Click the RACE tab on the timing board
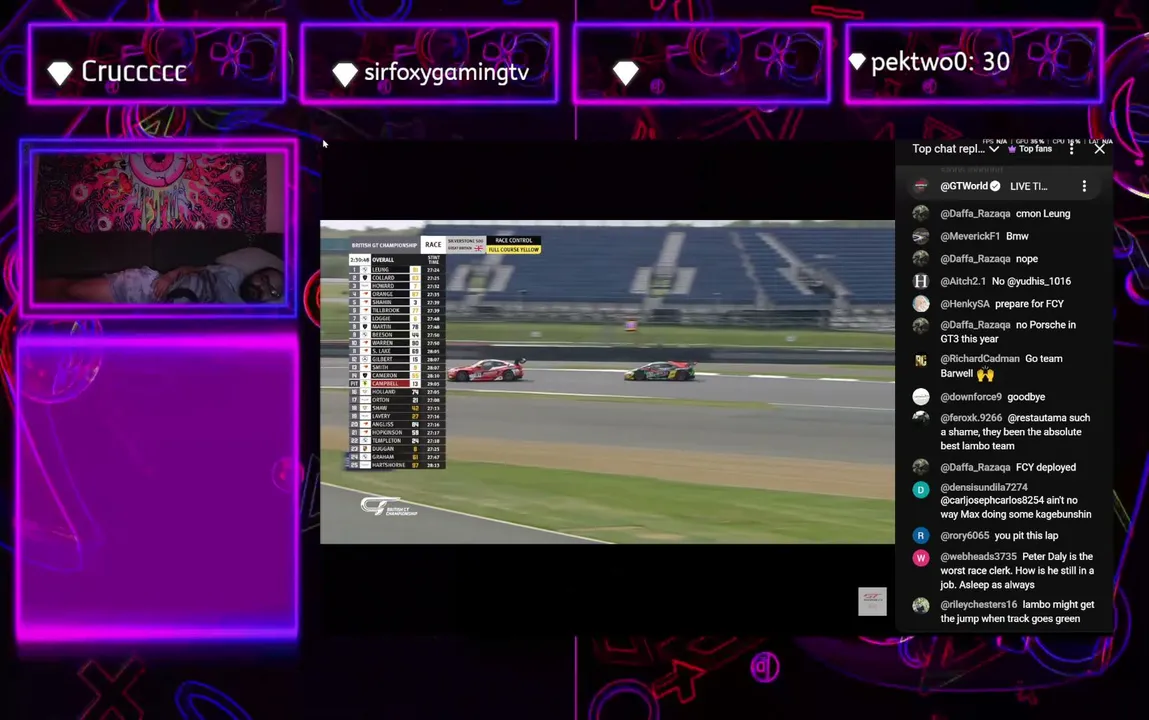The width and height of the screenshot is (1149, 720). click(433, 245)
